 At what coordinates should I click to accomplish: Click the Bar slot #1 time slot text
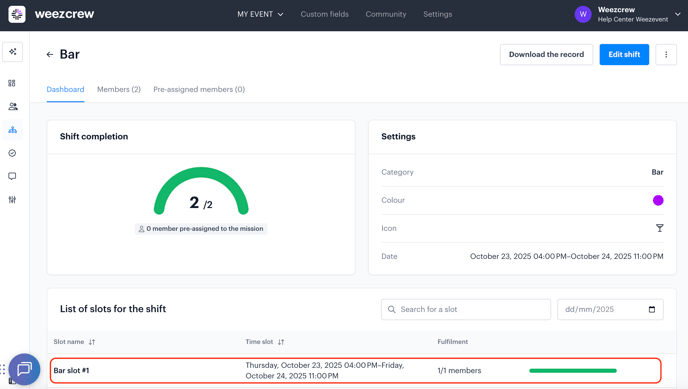tap(325, 371)
